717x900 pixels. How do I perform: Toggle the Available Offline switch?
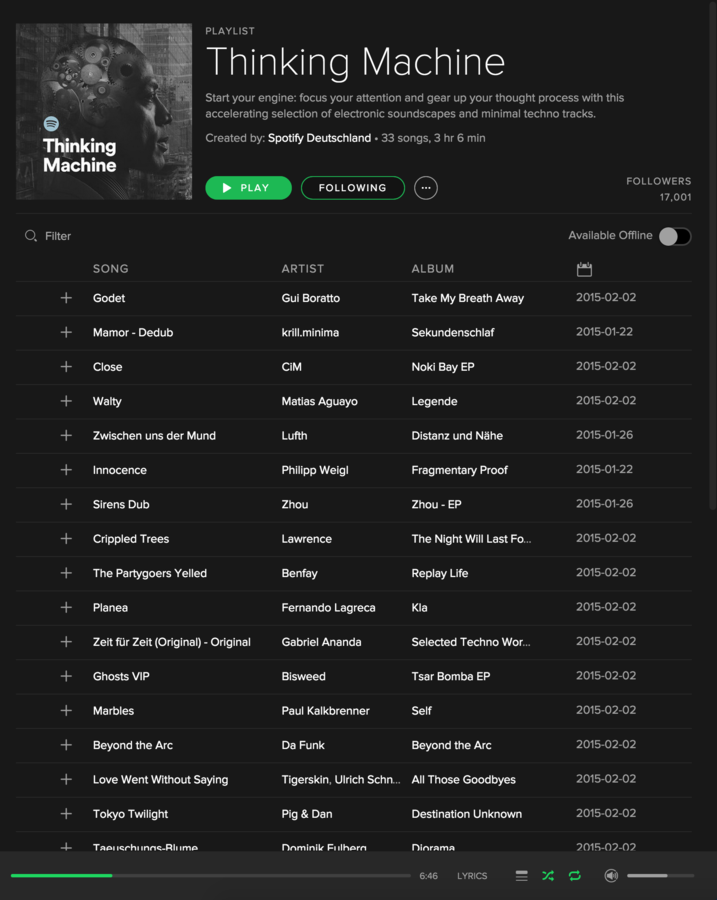point(675,236)
